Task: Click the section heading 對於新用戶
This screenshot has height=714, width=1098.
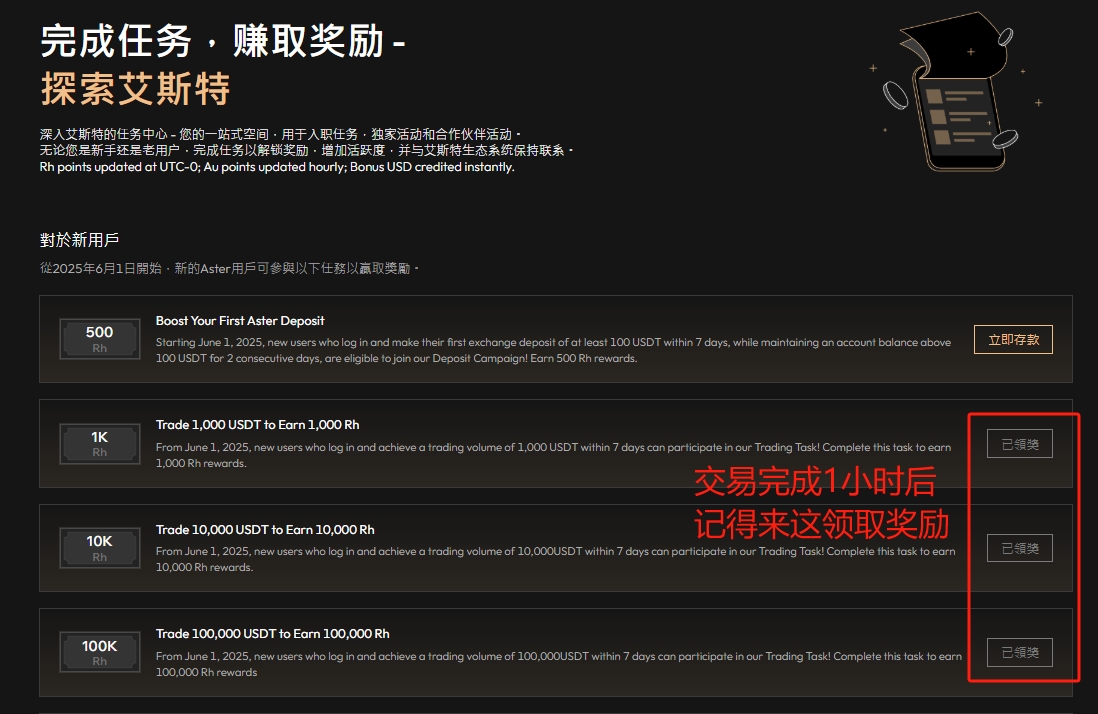Action: (x=79, y=240)
